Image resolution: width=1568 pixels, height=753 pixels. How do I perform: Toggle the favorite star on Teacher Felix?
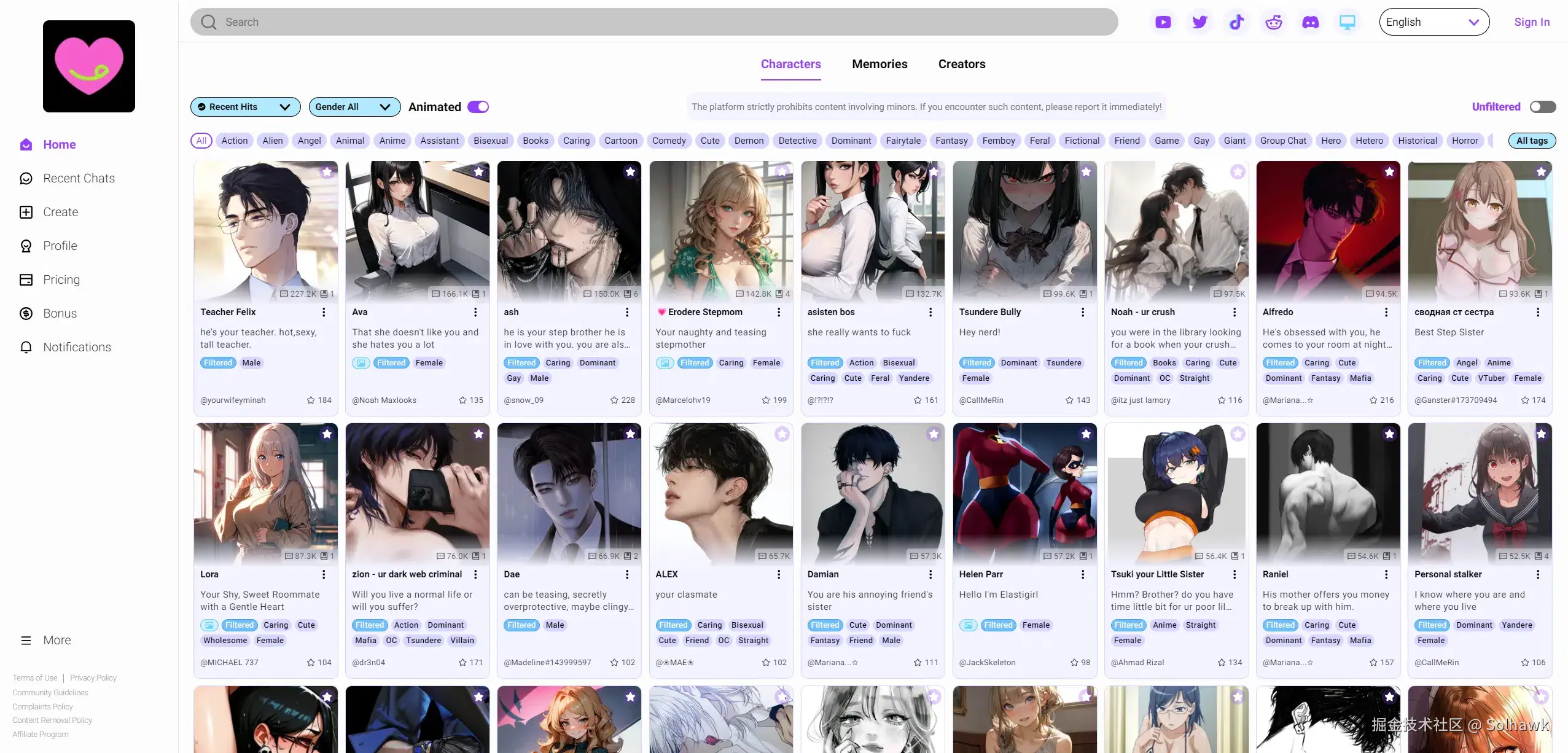326,172
